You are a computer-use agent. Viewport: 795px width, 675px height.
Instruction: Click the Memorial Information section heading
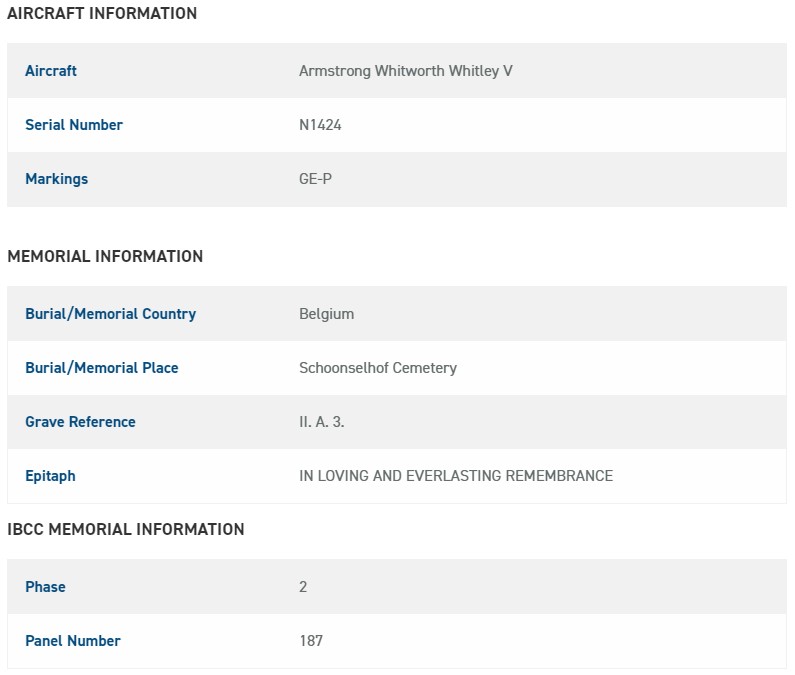[x=105, y=257]
